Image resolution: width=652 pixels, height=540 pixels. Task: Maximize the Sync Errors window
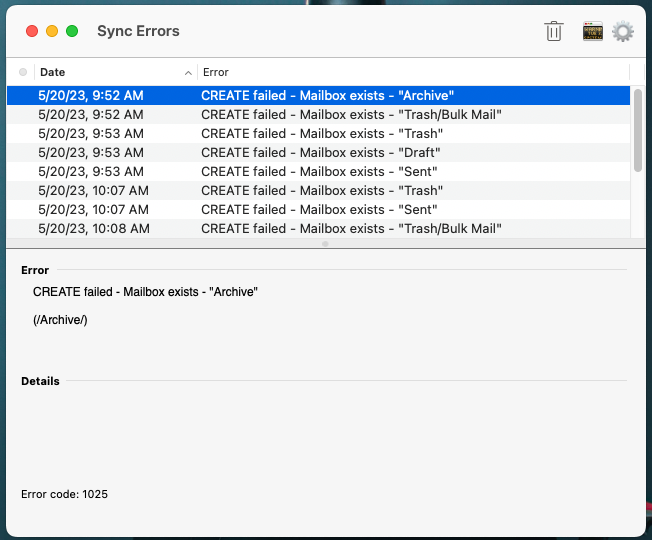click(72, 31)
